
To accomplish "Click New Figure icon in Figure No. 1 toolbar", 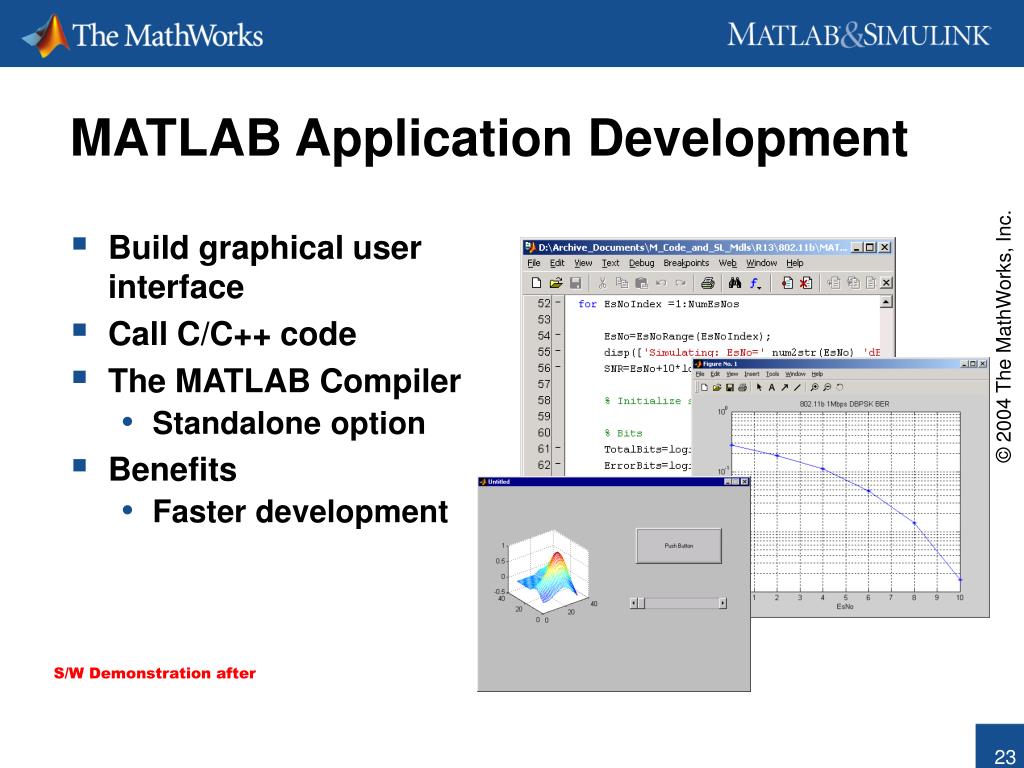I will [x=704, y=387].
